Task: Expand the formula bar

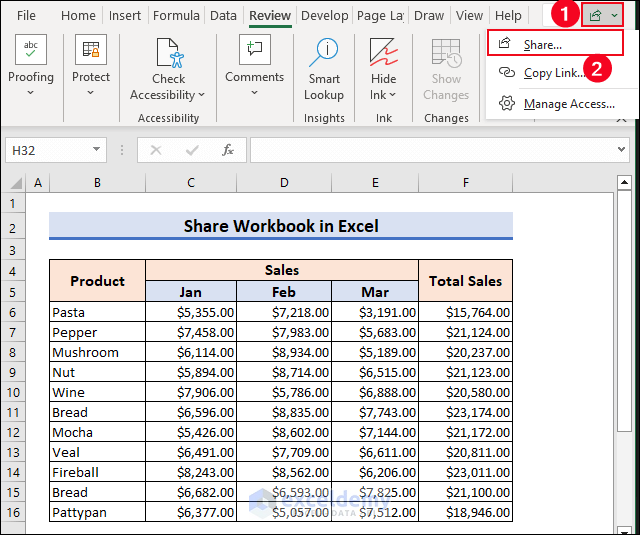Action: click(622, 150)
